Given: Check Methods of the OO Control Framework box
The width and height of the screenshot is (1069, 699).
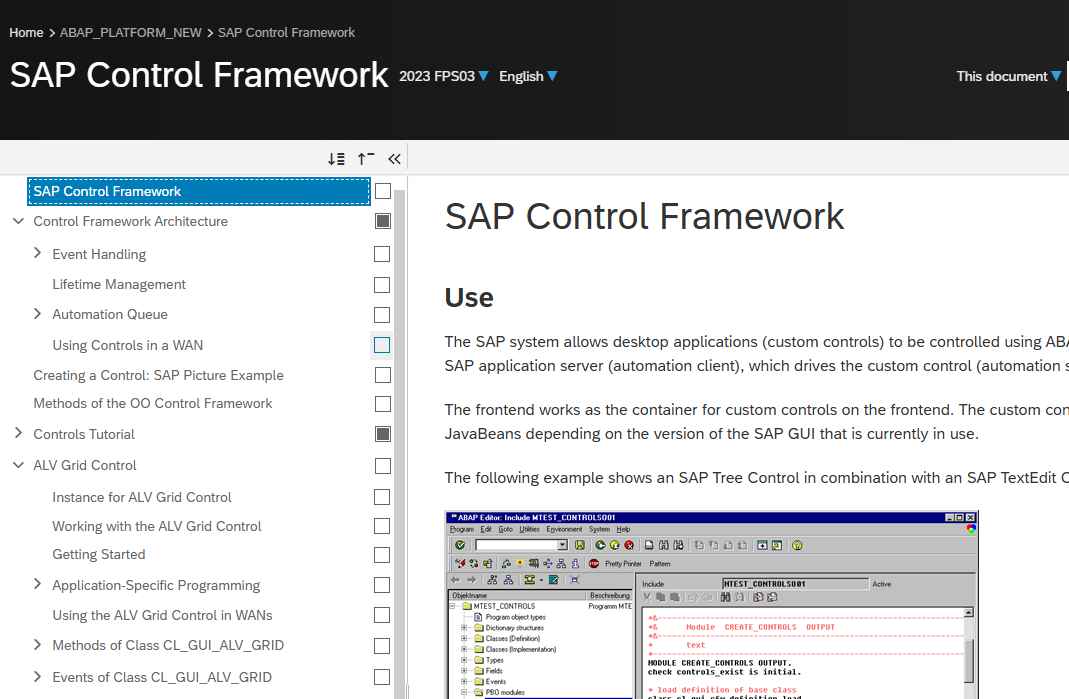Looking at the screenshot, I should [x=383, y=404].
